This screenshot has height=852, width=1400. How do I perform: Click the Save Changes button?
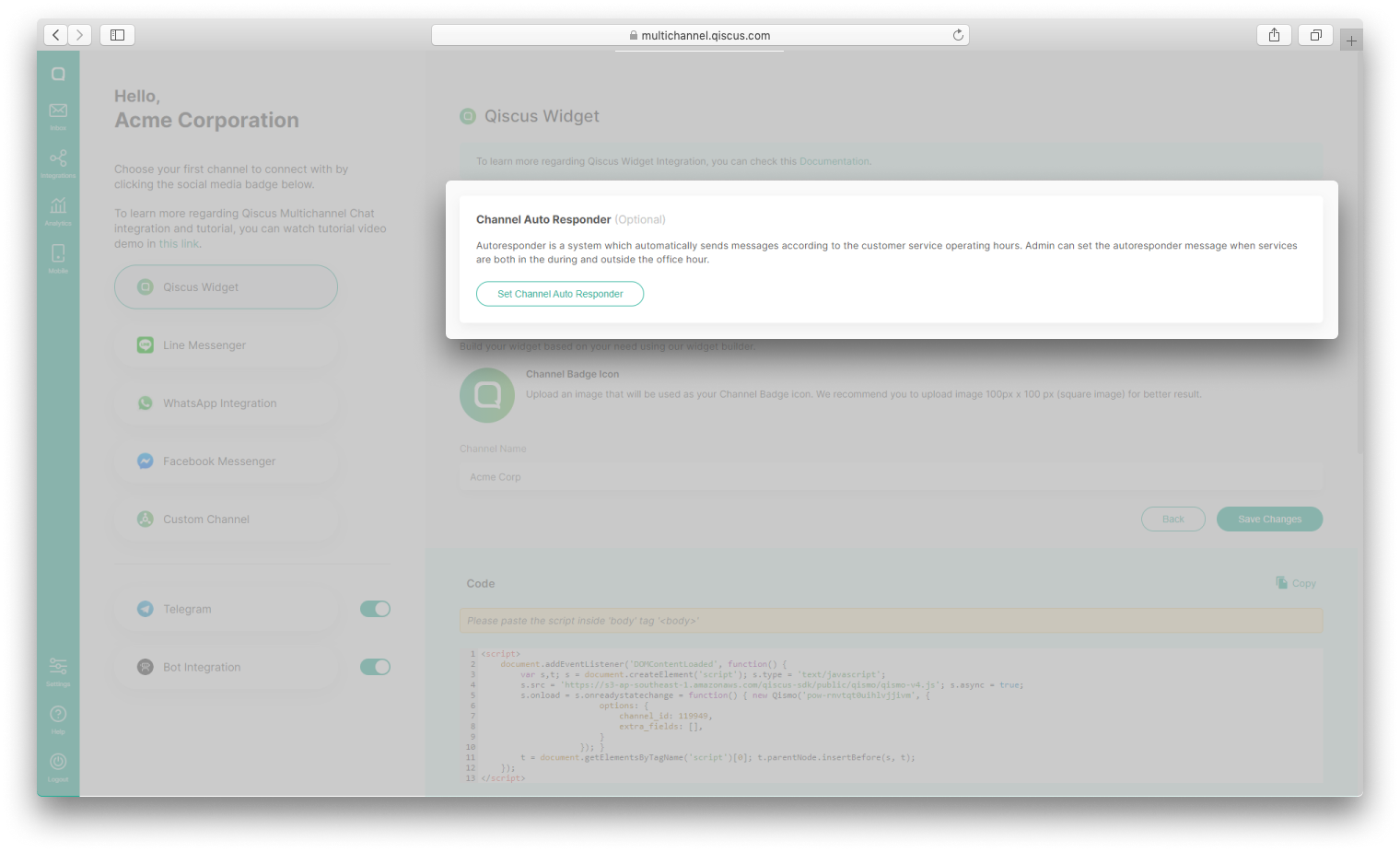coord(1269,519)
